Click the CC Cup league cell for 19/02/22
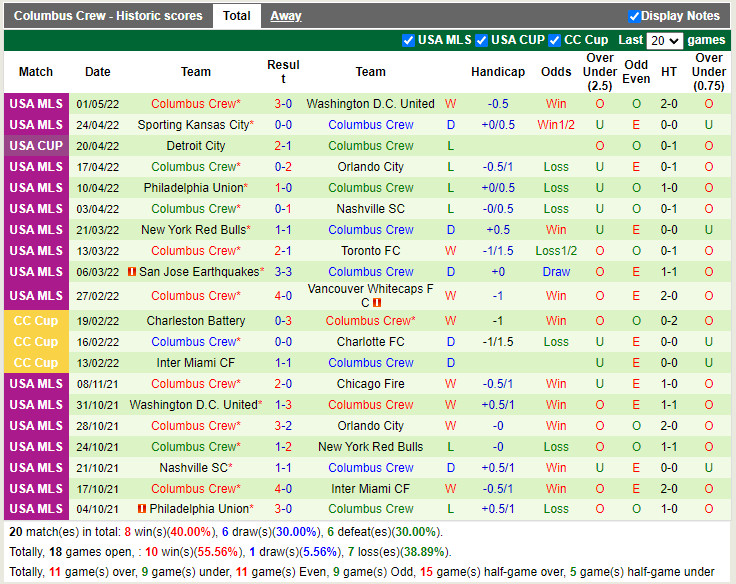Image resolution: width=736 pixels, height=584 pixels. coord(36,321)
